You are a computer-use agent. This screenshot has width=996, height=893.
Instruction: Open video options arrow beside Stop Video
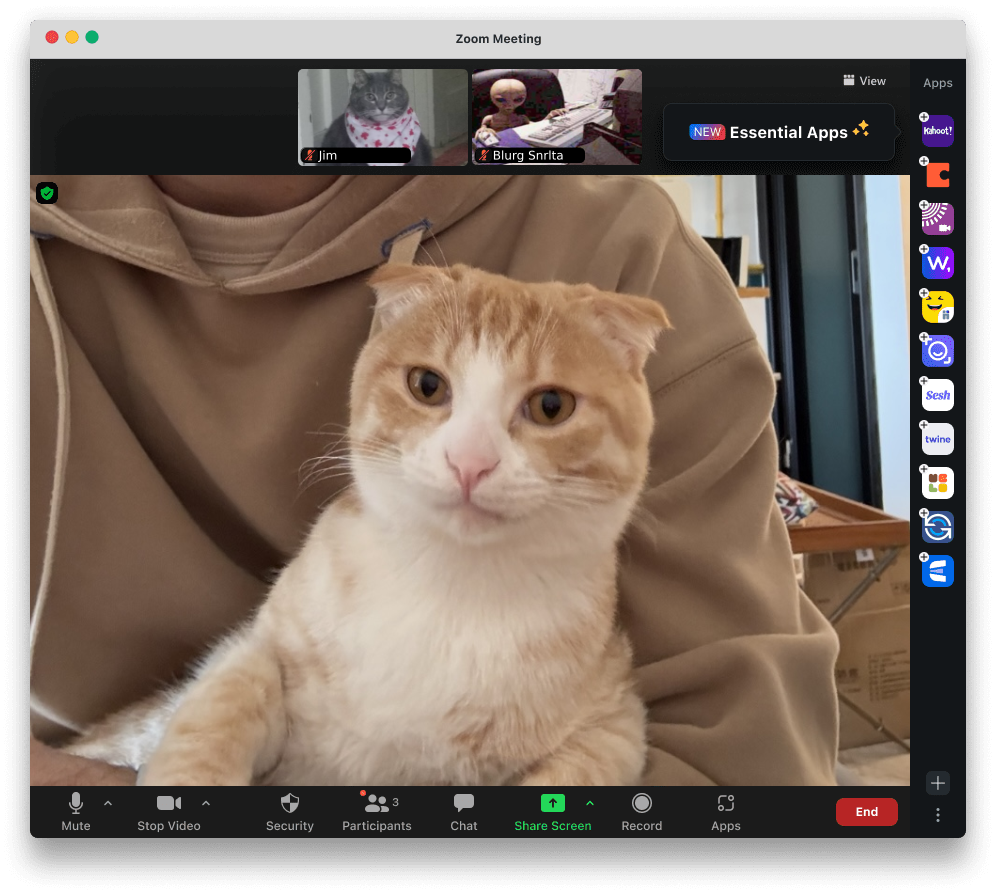206,803
